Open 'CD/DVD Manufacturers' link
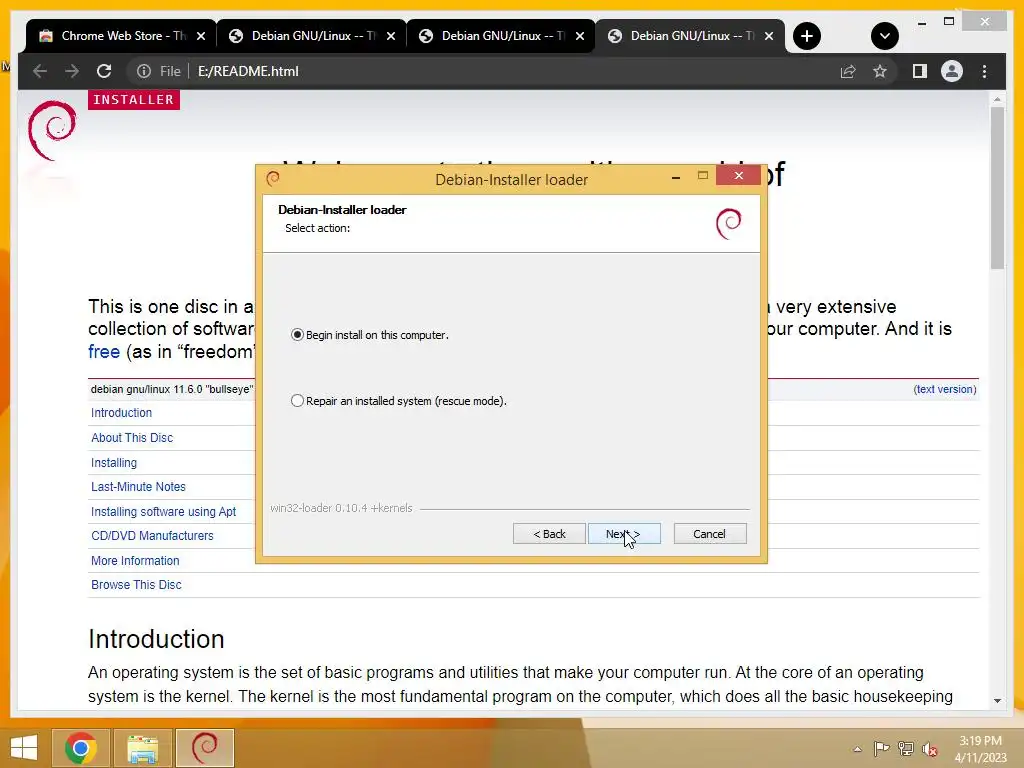Screen dimensions: 1024x768 [152, 536]
